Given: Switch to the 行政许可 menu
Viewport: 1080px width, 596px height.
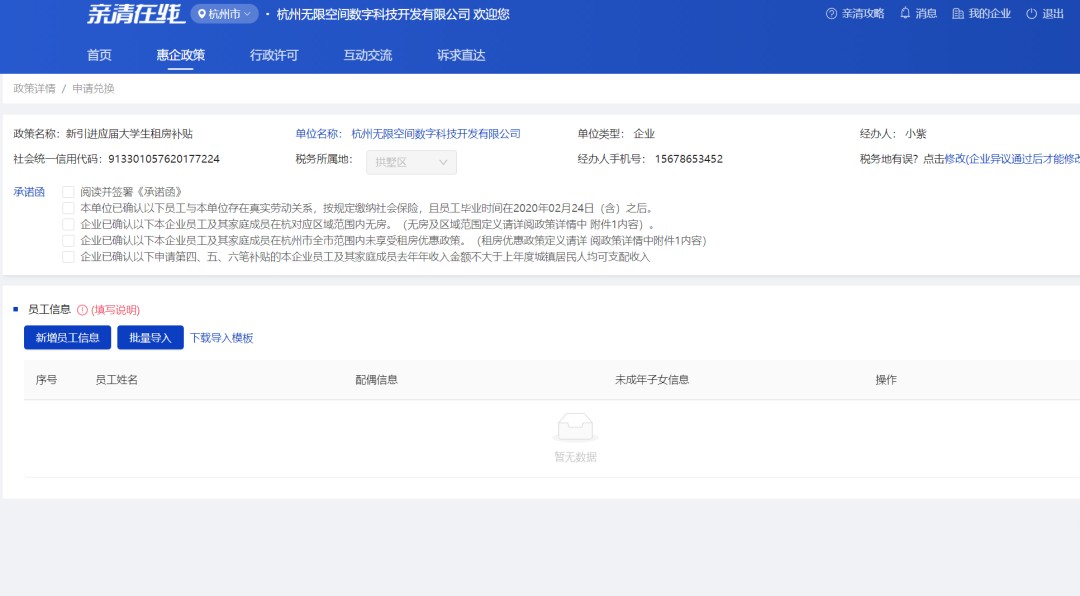Looking at the screenshot, I should coord(276,55).
